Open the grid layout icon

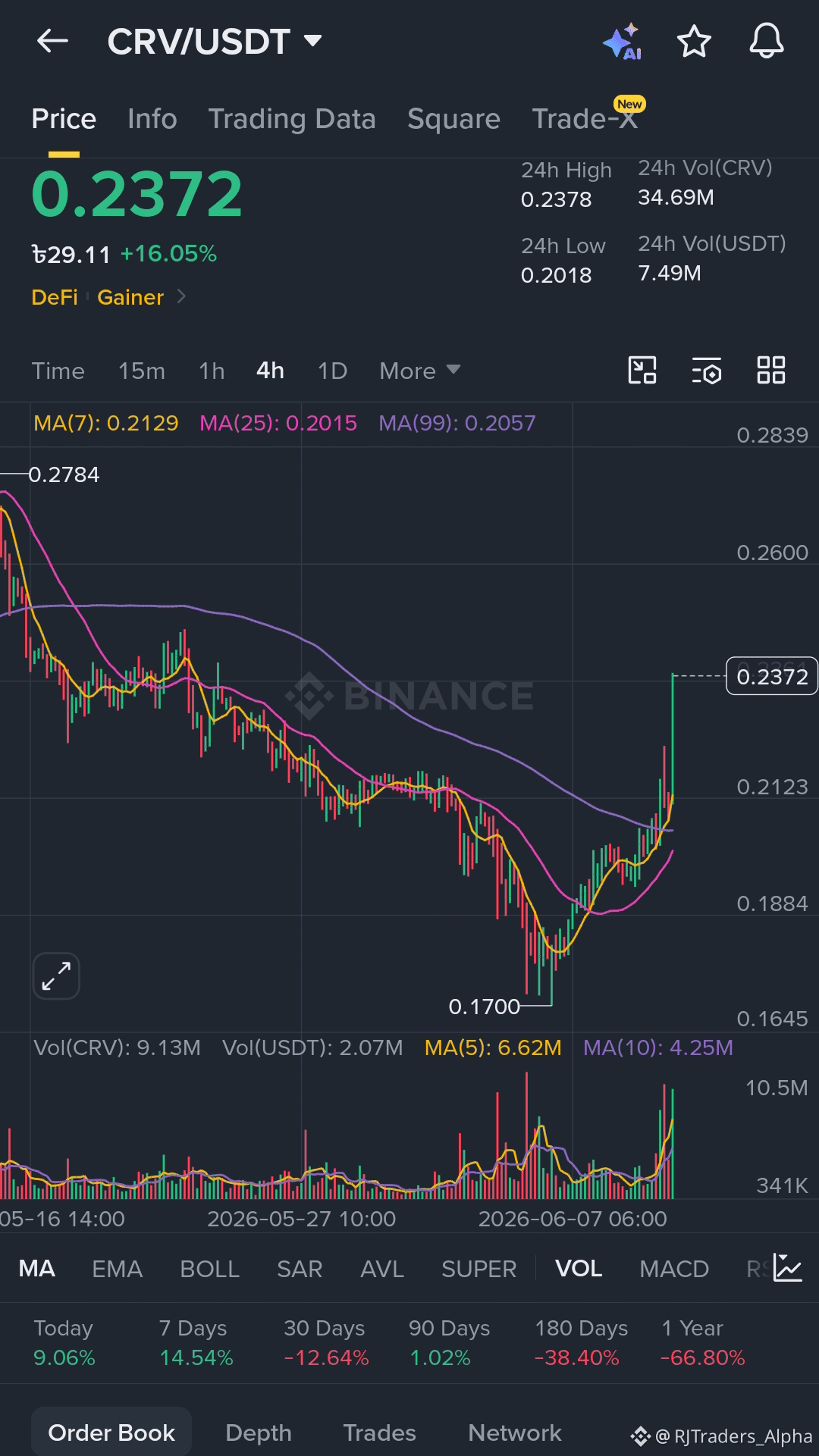771,371
